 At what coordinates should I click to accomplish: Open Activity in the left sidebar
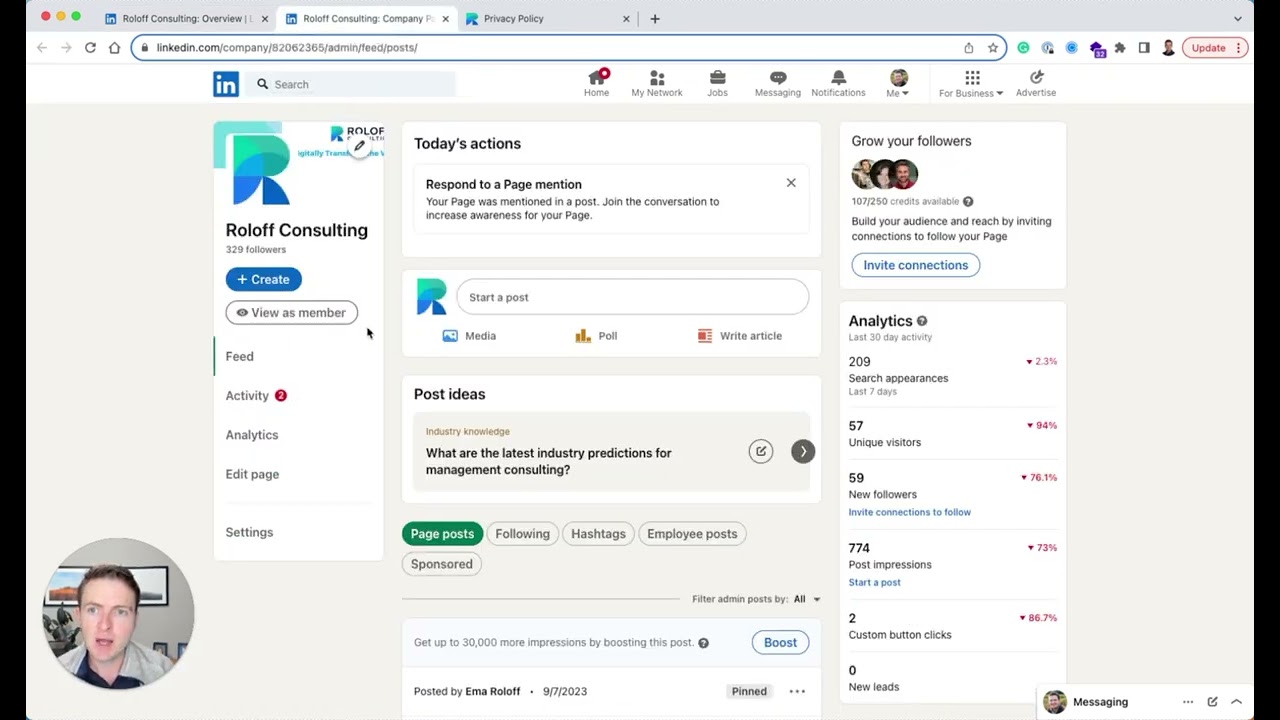pyautogui.click(x=247, y=395)
